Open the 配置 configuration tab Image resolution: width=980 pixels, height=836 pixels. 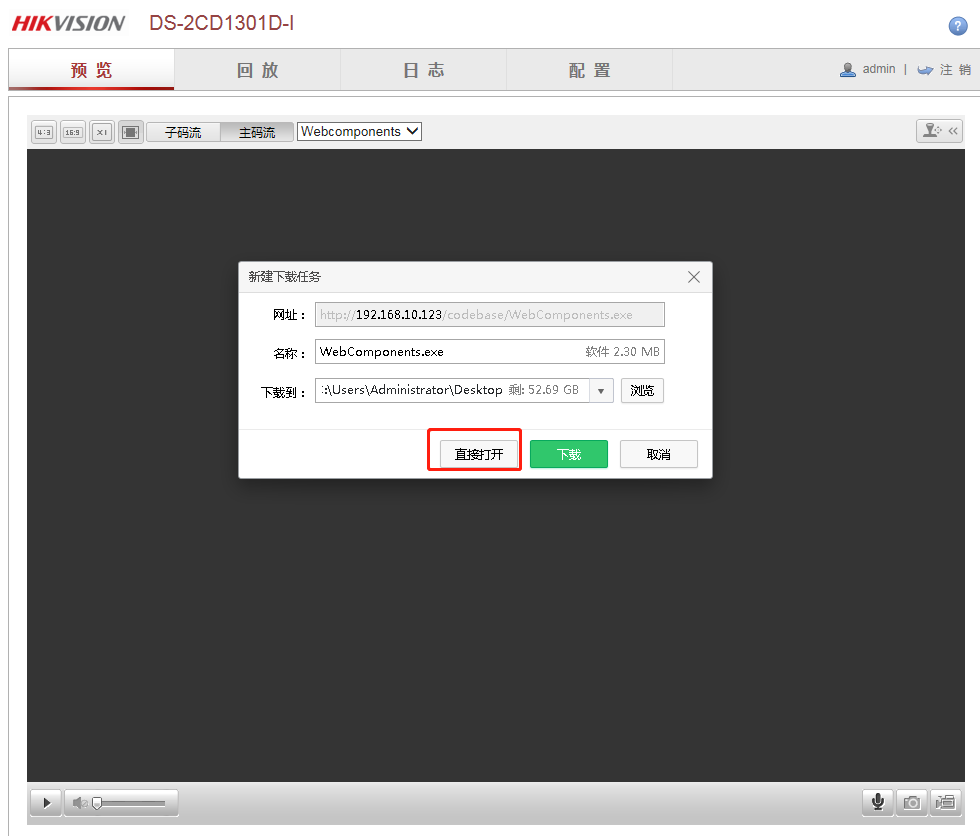(x=589, y=70)
